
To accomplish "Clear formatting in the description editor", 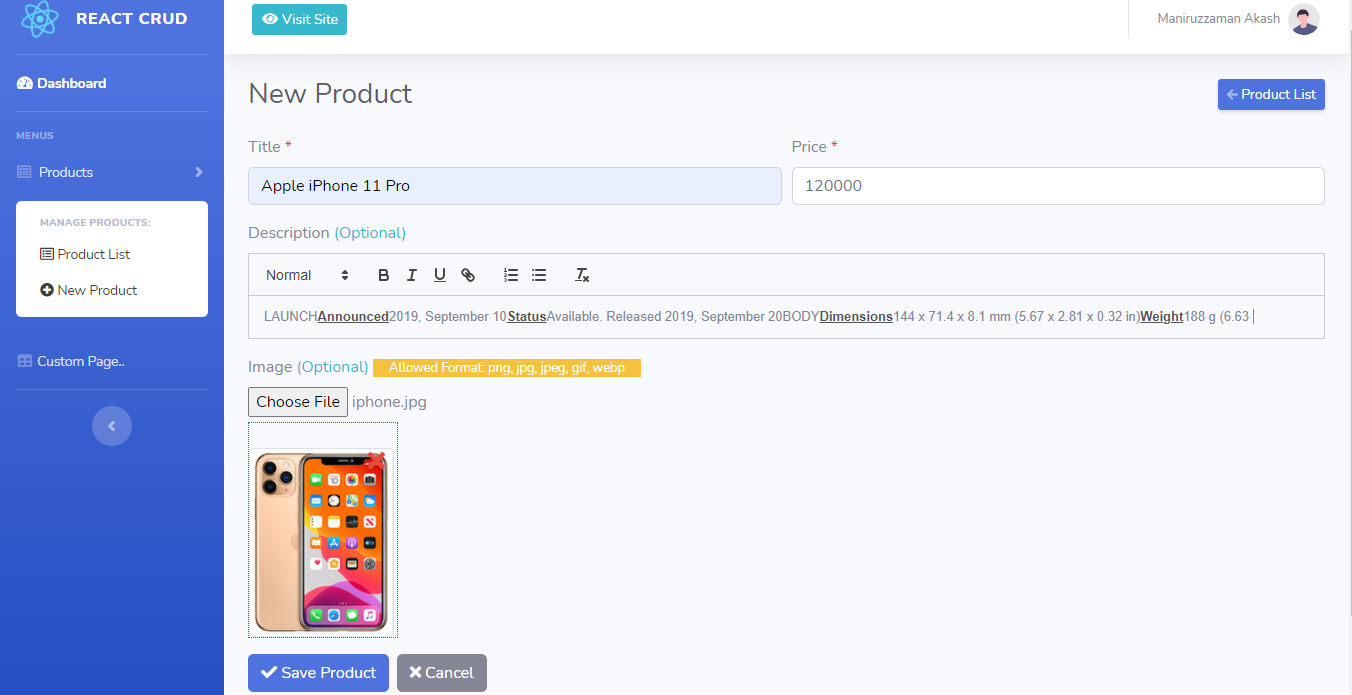I will (581, 274).
